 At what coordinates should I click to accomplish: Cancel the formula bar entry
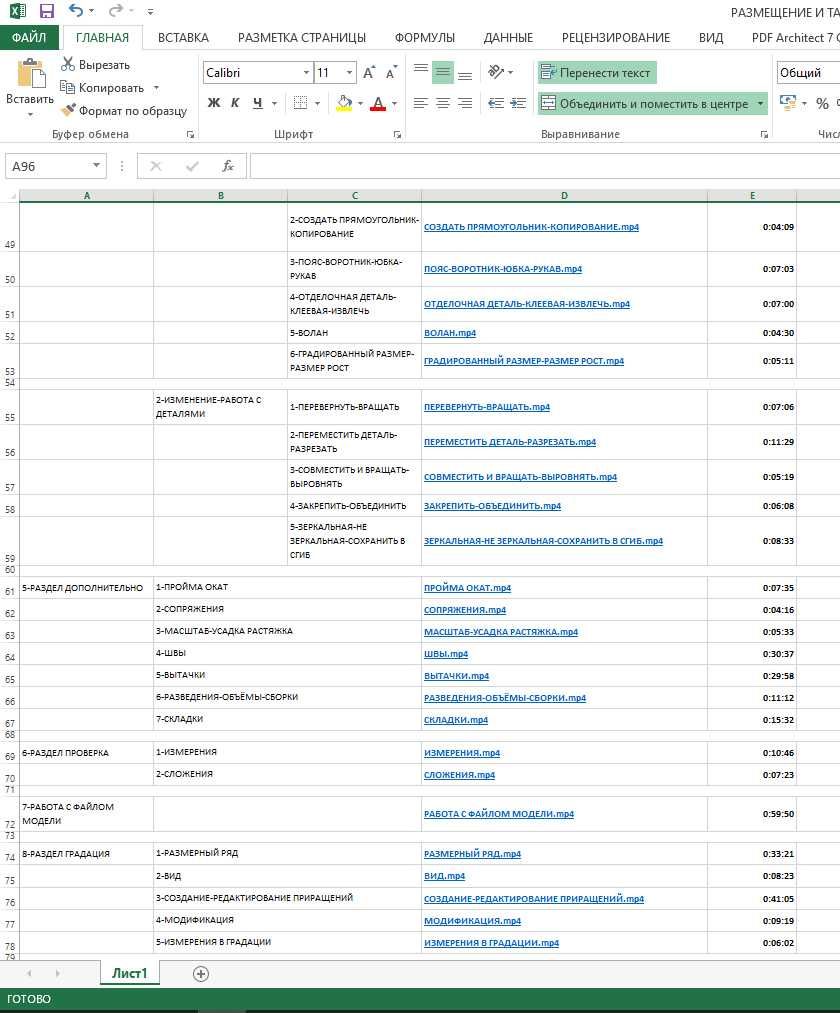pyautogui.click(x=156, y=166)
